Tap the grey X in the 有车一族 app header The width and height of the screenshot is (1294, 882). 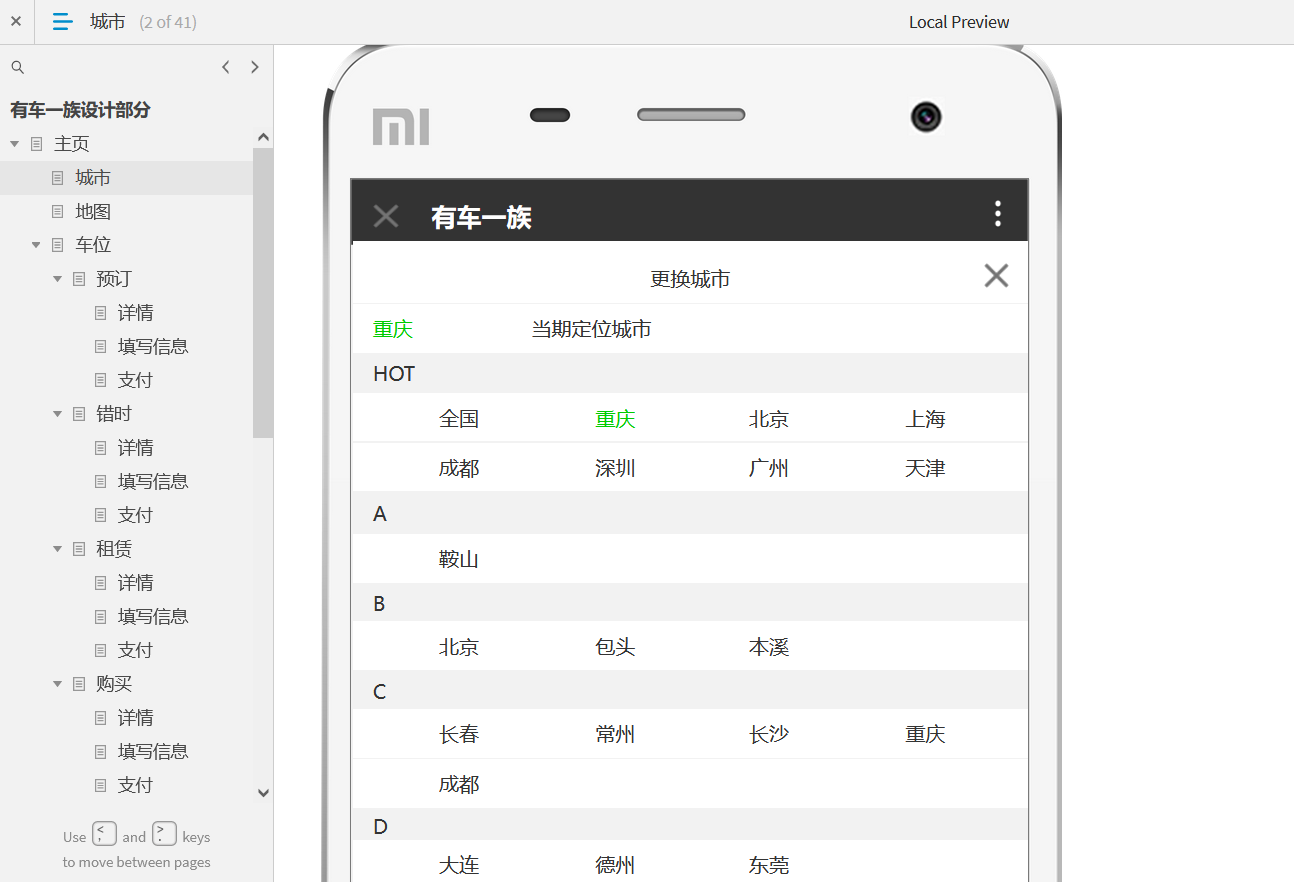coord(386,216)
